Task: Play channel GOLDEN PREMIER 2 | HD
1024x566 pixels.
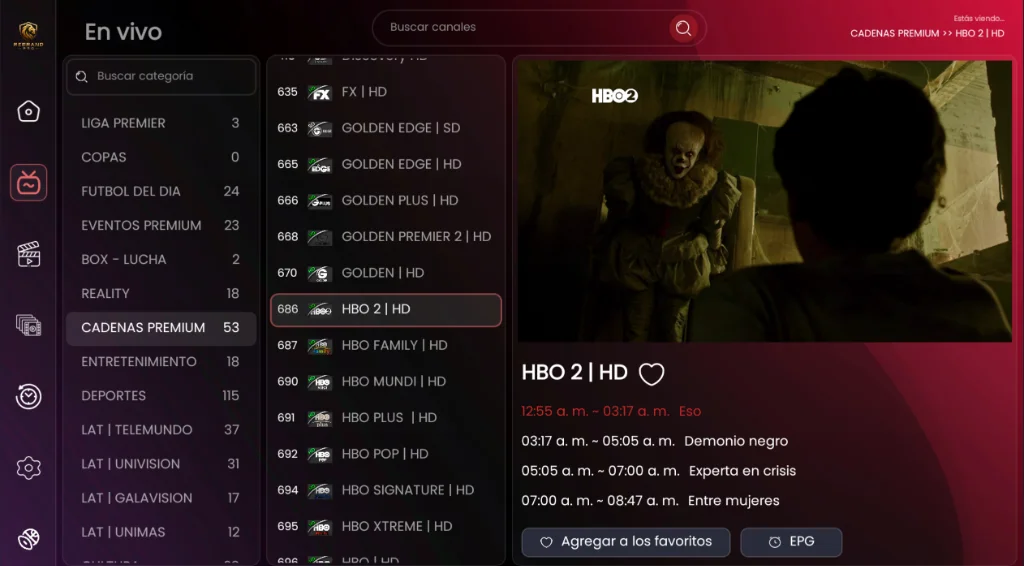Action: point(386,236)
